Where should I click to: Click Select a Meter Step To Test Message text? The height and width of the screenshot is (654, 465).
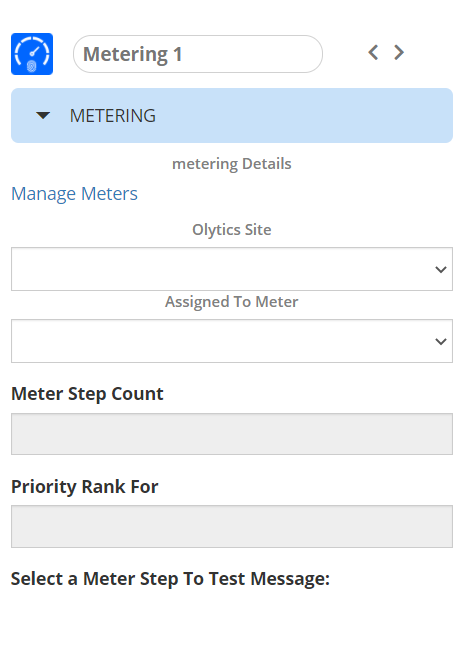[x=170, y=579]
